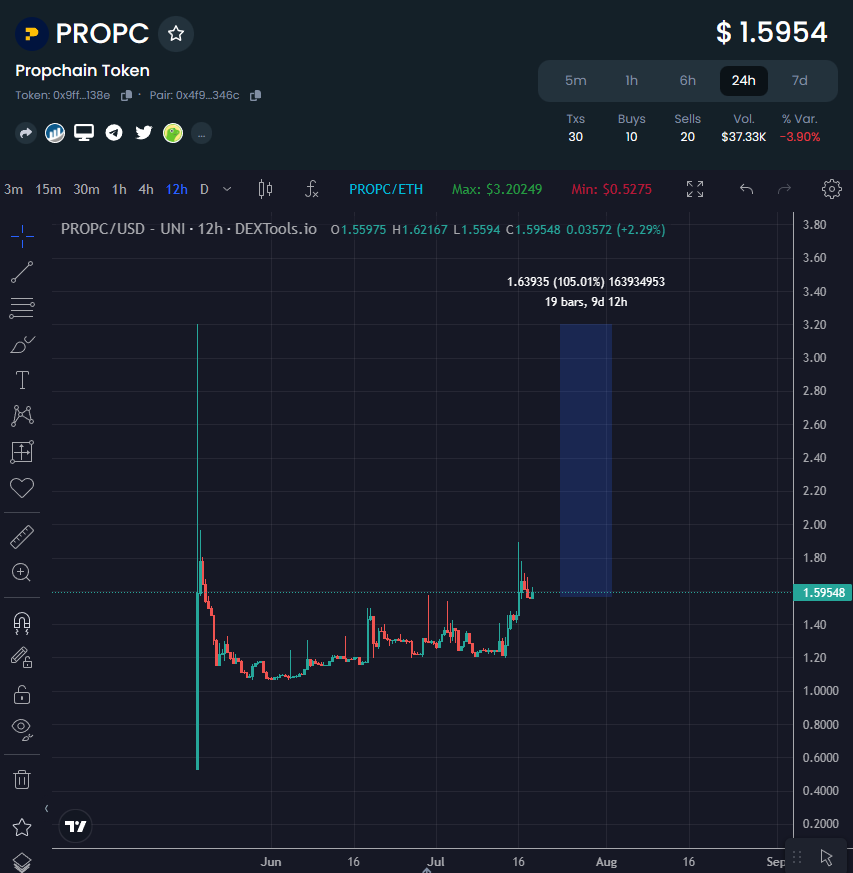Open the more-links ellipsis menu
Viewport: 853px width, 873px height.
click(x=201, y=133)
